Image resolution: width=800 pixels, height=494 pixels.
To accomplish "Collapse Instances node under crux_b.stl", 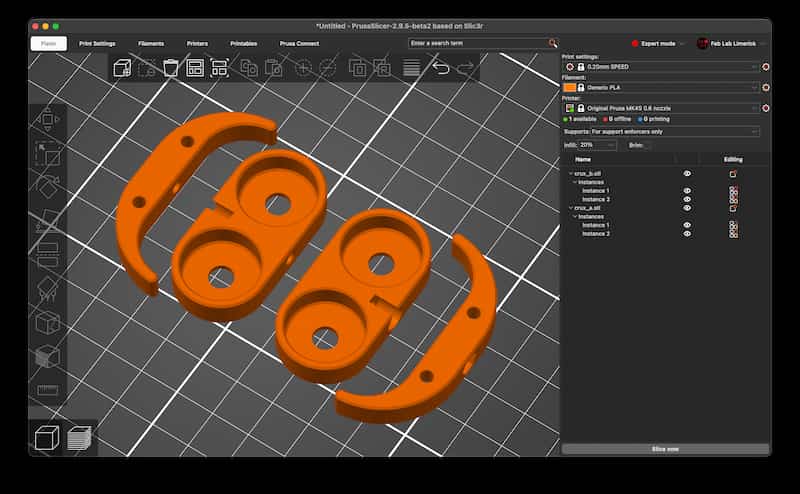I will pos(575,182).
